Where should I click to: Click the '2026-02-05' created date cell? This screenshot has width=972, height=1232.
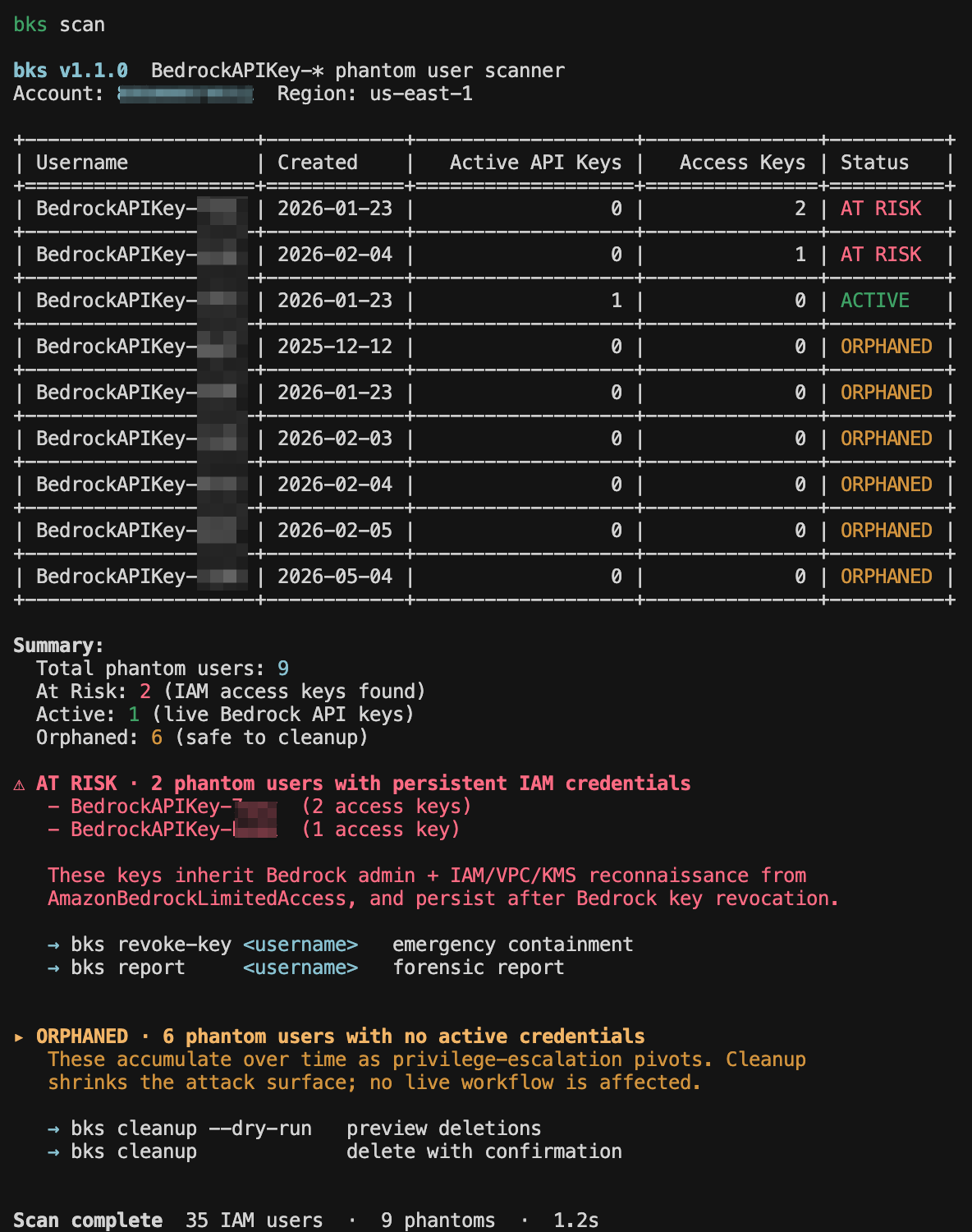335,531
